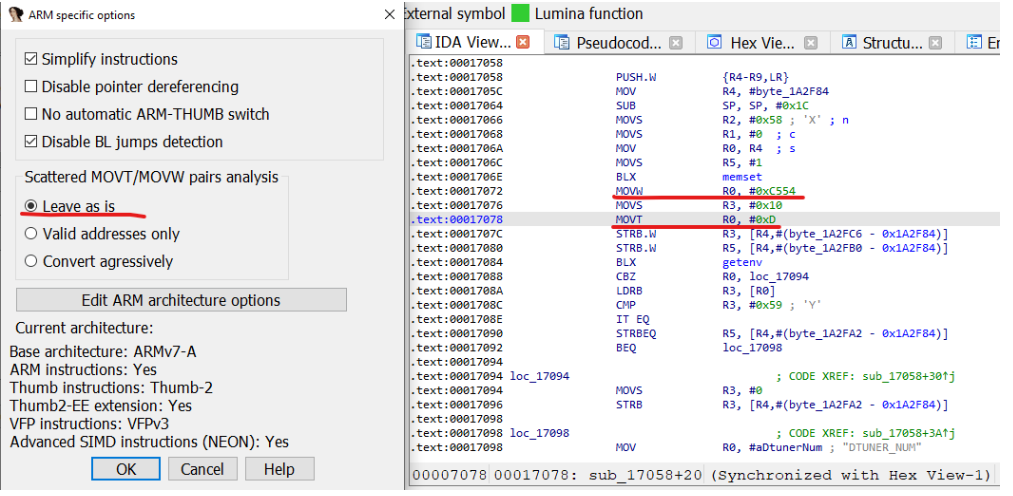Close the Structures tab
The height and width of the screenshot is (496, 1013).
point(935,43)
